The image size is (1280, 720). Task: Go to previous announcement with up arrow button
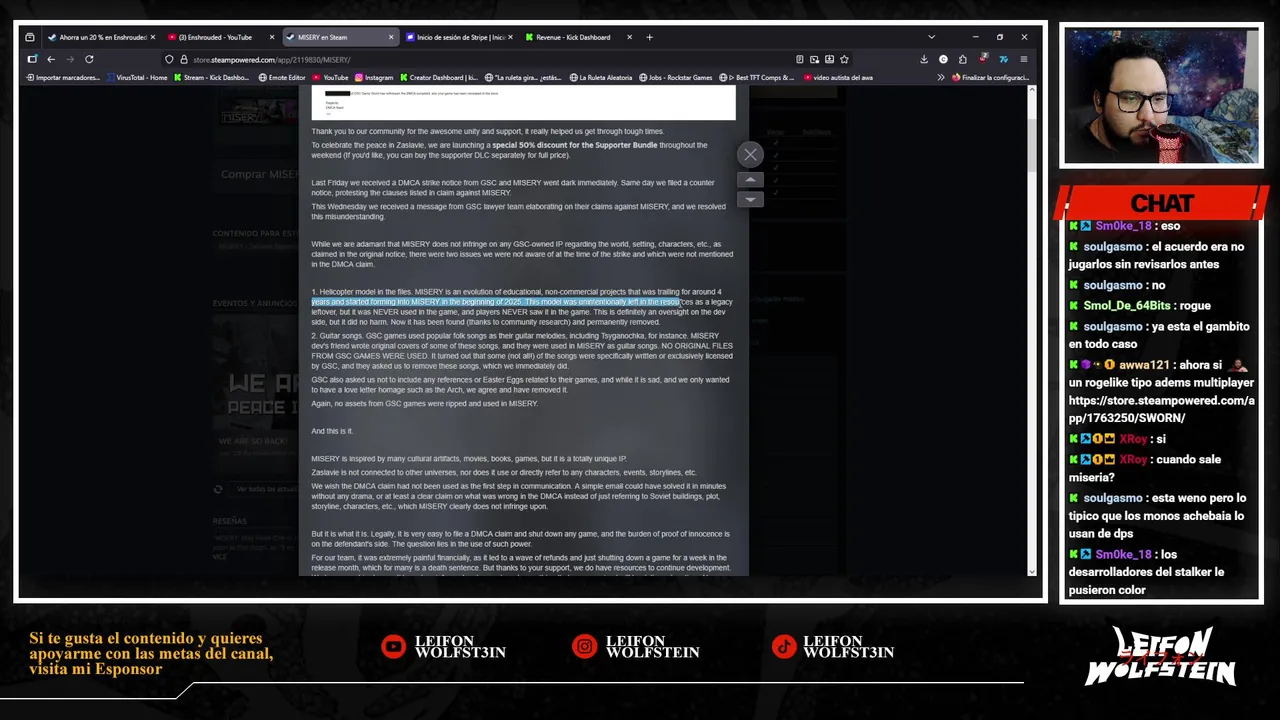tap(750, 180)
